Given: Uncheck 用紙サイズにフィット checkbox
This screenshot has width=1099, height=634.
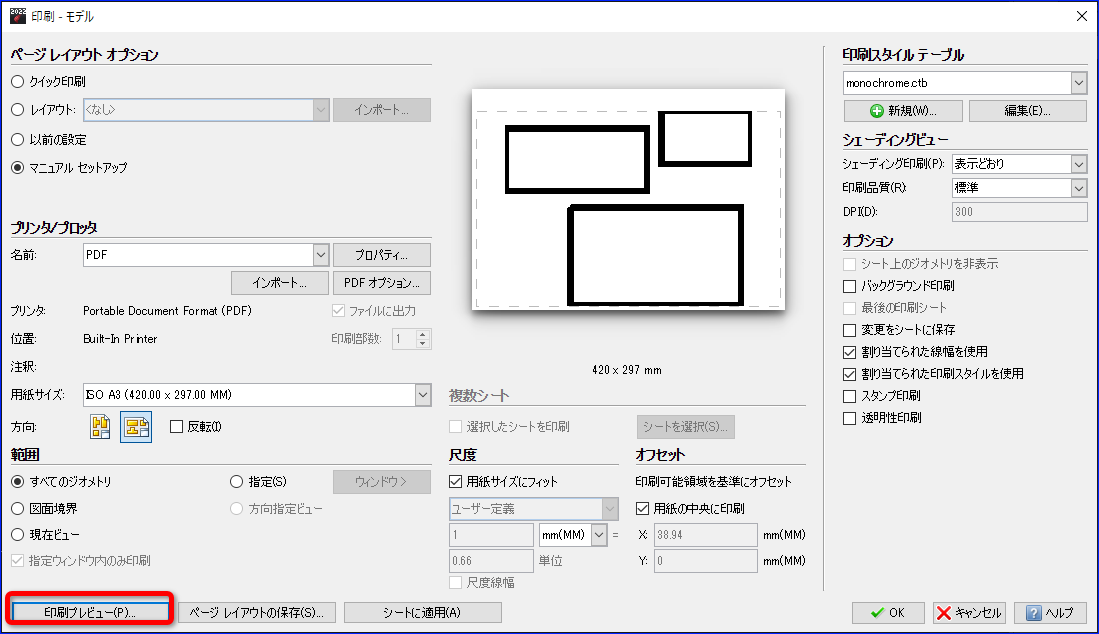Looking at the screenshot, I should point(457,481).
